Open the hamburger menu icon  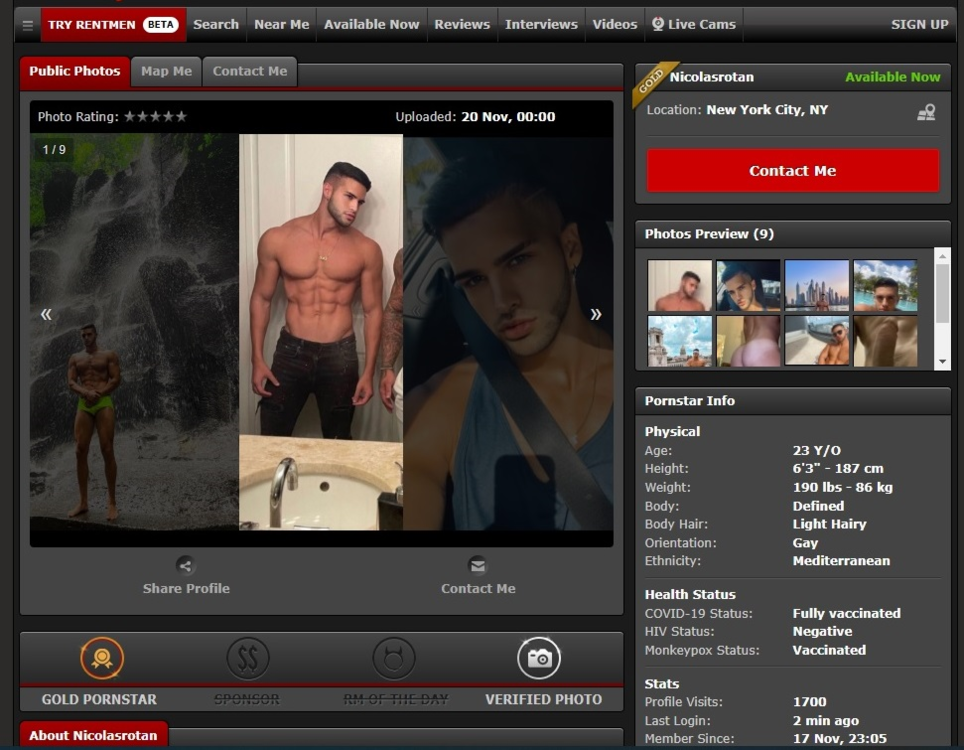point(28,25)
